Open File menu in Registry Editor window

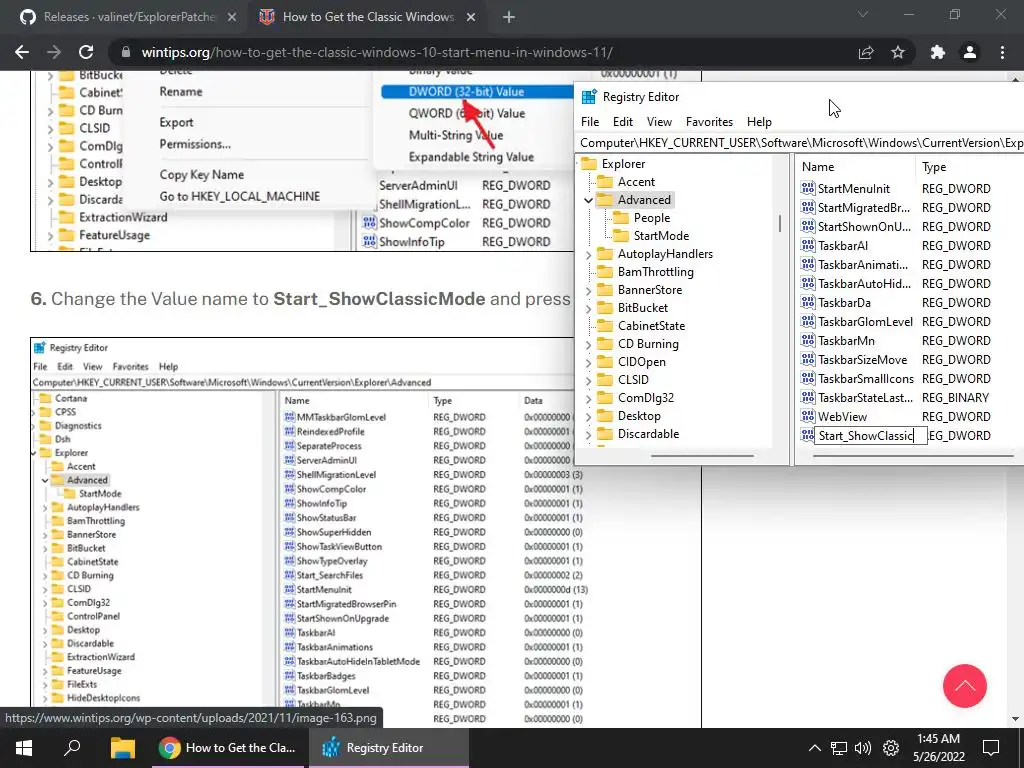590,121
